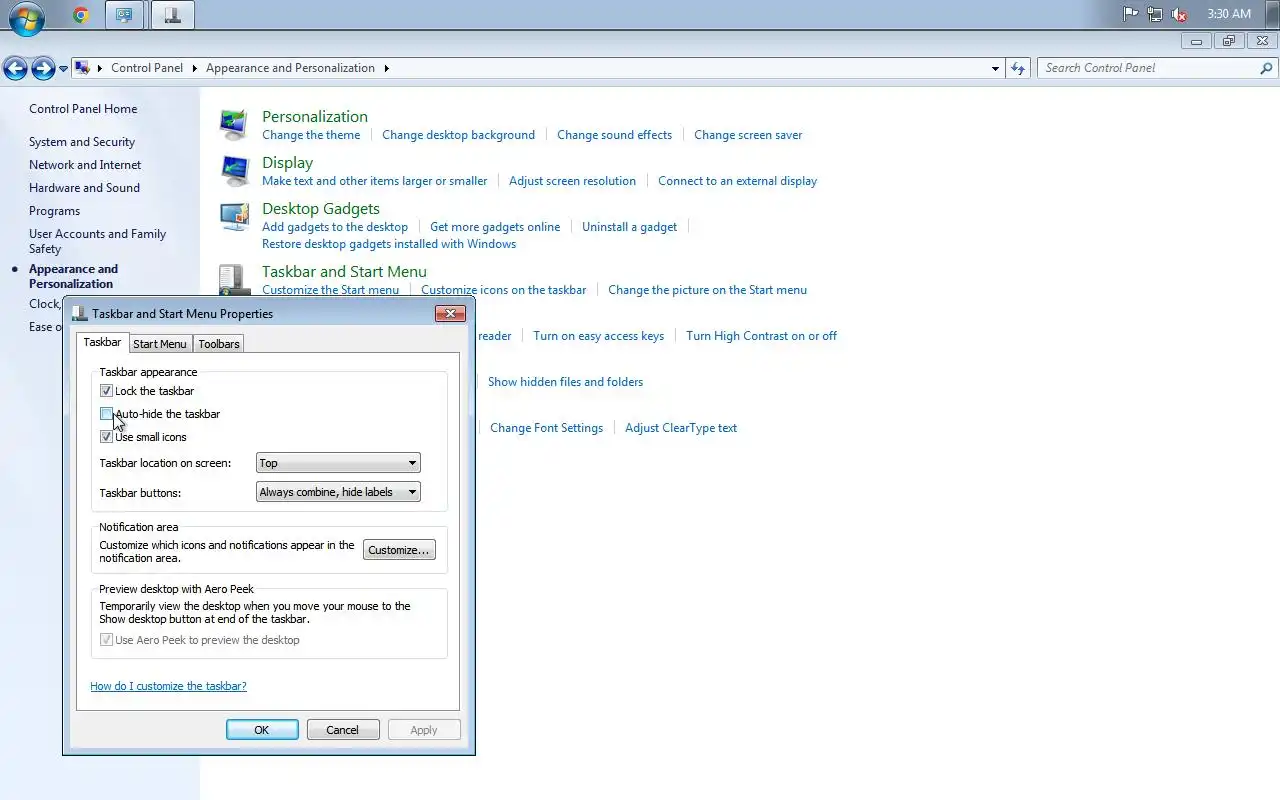Open Taskbar buttons combine dropdown
This screenshot has height=800, width=1280.
(x=338, y=492)
